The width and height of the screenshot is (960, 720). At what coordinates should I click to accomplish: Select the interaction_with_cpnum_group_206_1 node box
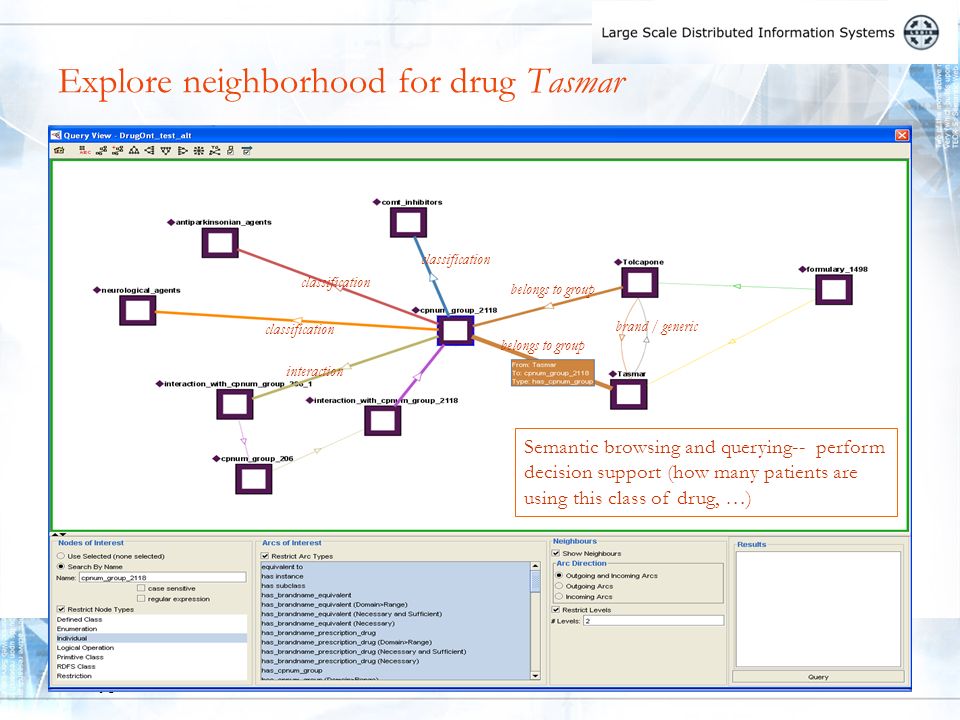234,404
